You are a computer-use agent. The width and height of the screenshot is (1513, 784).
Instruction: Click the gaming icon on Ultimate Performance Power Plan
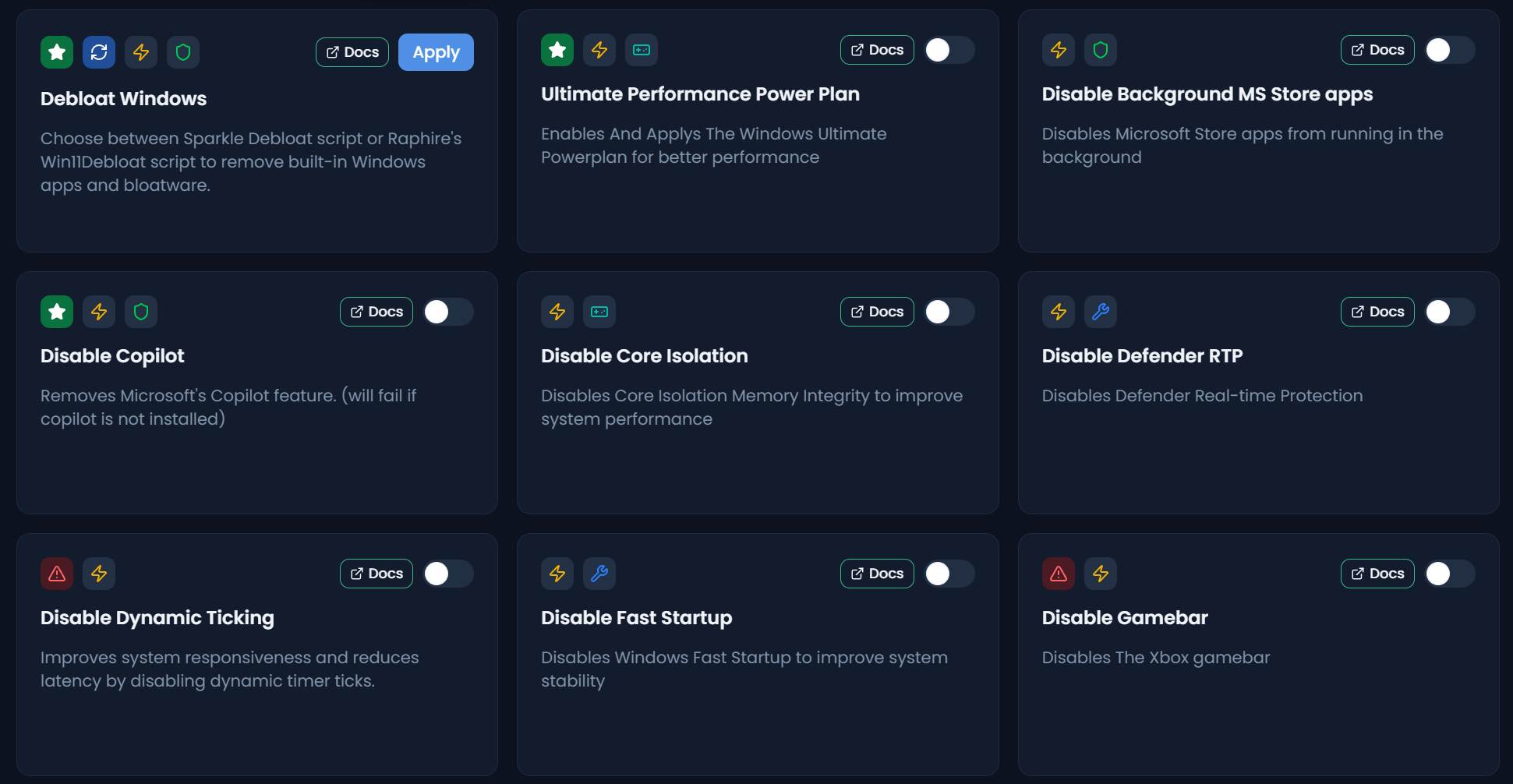coord(642,50)
